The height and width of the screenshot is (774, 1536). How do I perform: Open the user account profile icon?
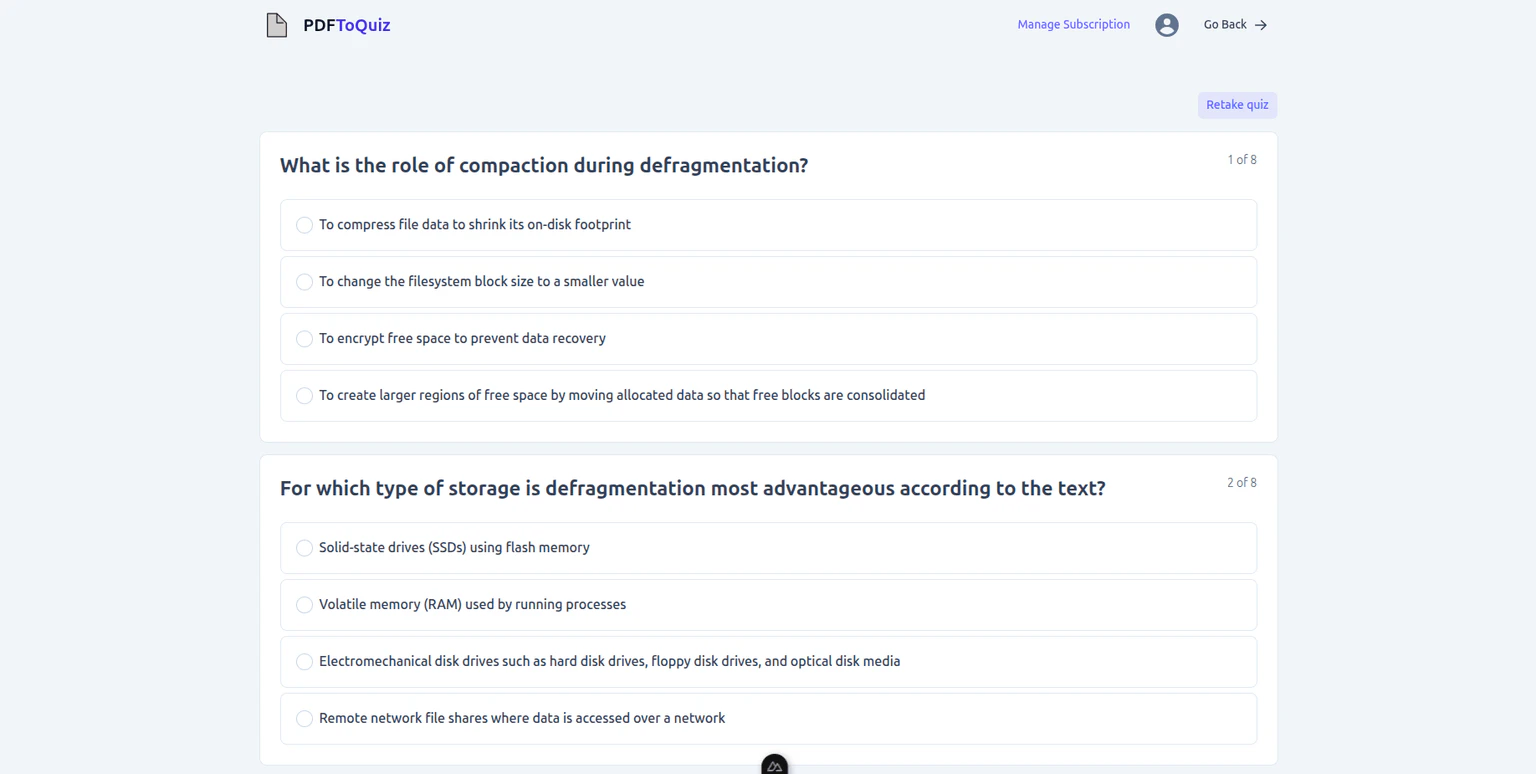coord(1167,24)
